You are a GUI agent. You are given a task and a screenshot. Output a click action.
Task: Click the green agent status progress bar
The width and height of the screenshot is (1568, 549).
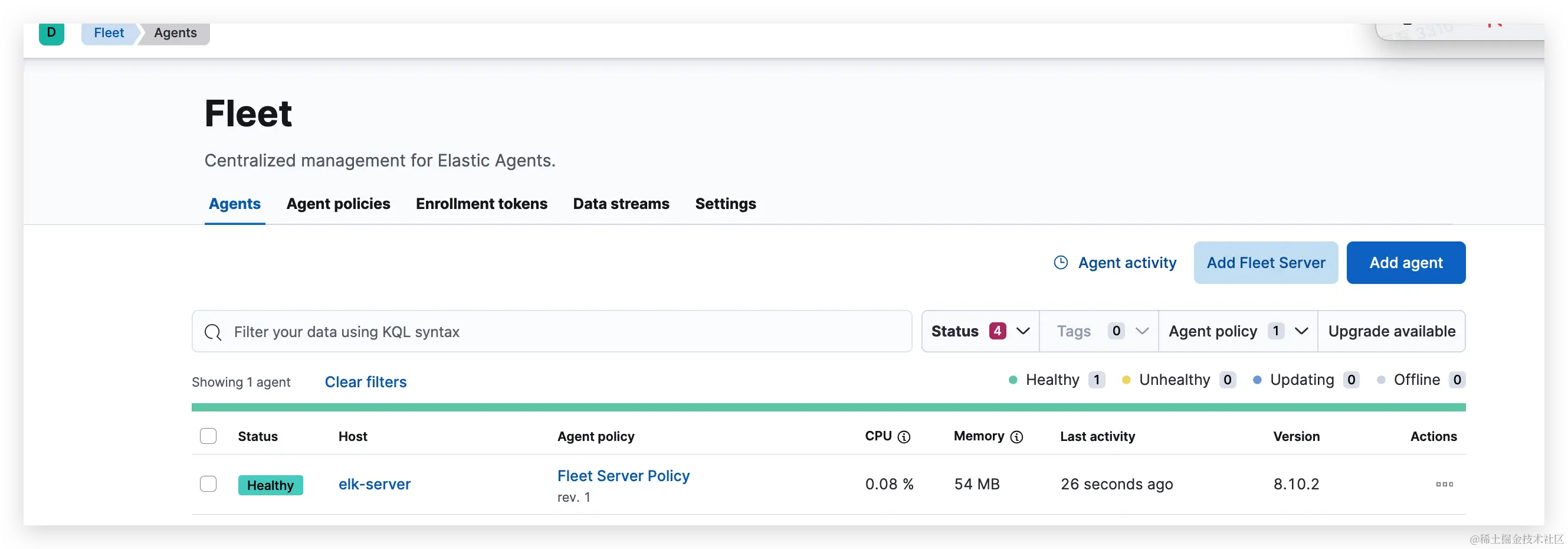[828, 408]
